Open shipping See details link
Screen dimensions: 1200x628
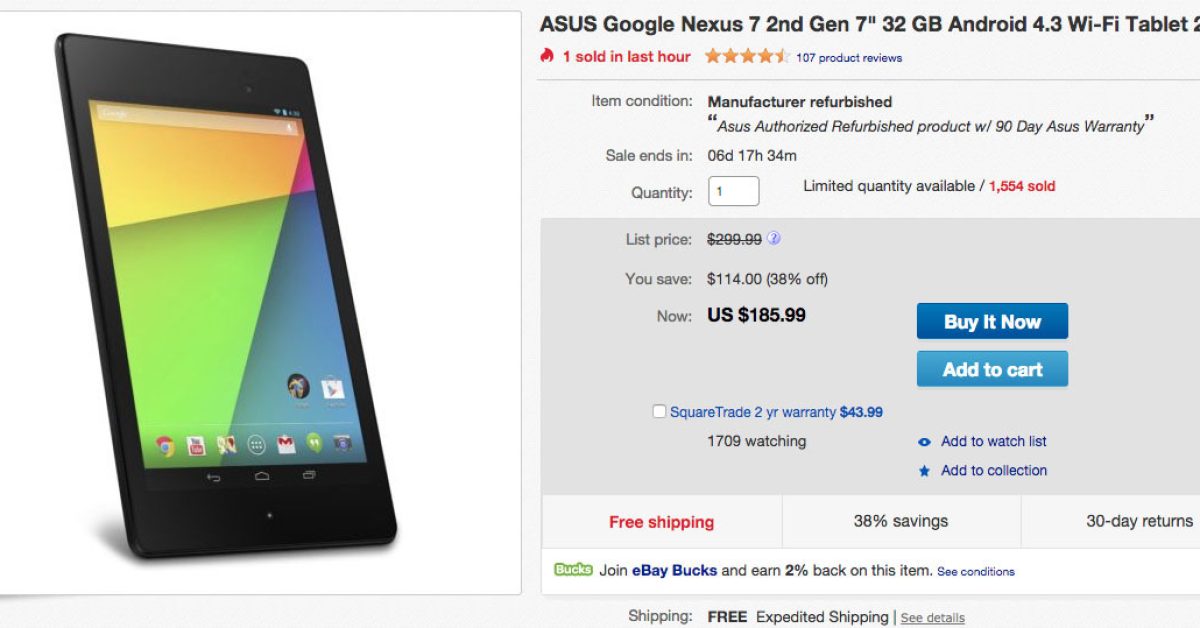tap(932, 618)
